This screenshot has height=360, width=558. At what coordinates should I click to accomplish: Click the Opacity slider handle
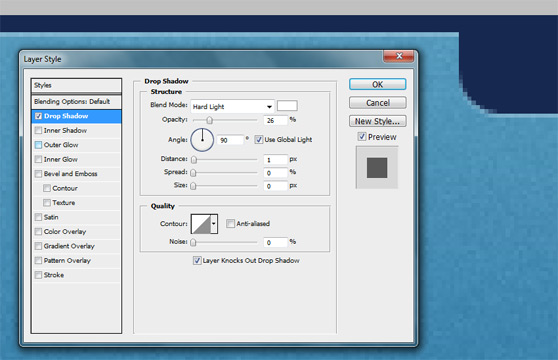210,120
